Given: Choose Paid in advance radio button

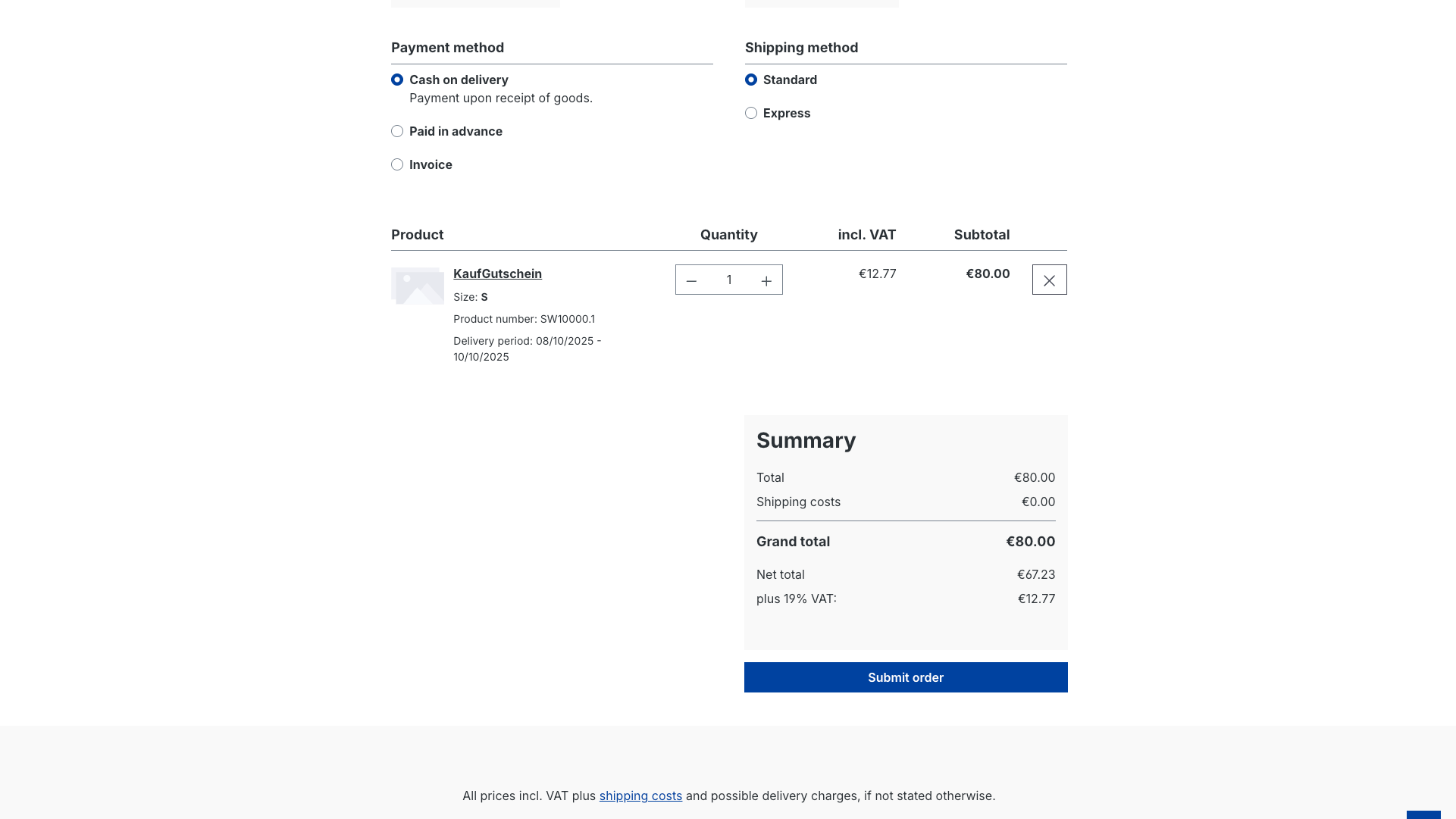Looking at the screenshot, I should 397,131.
